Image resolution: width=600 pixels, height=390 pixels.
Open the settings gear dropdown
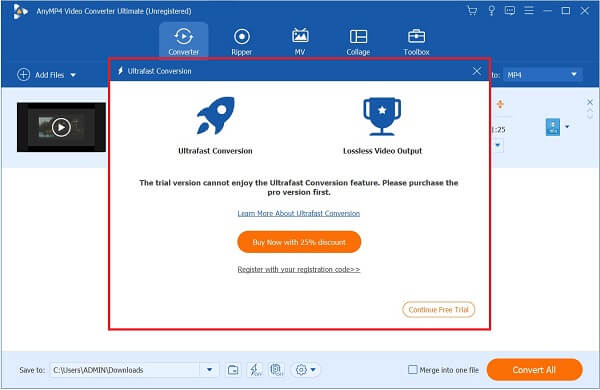[306, 370]
